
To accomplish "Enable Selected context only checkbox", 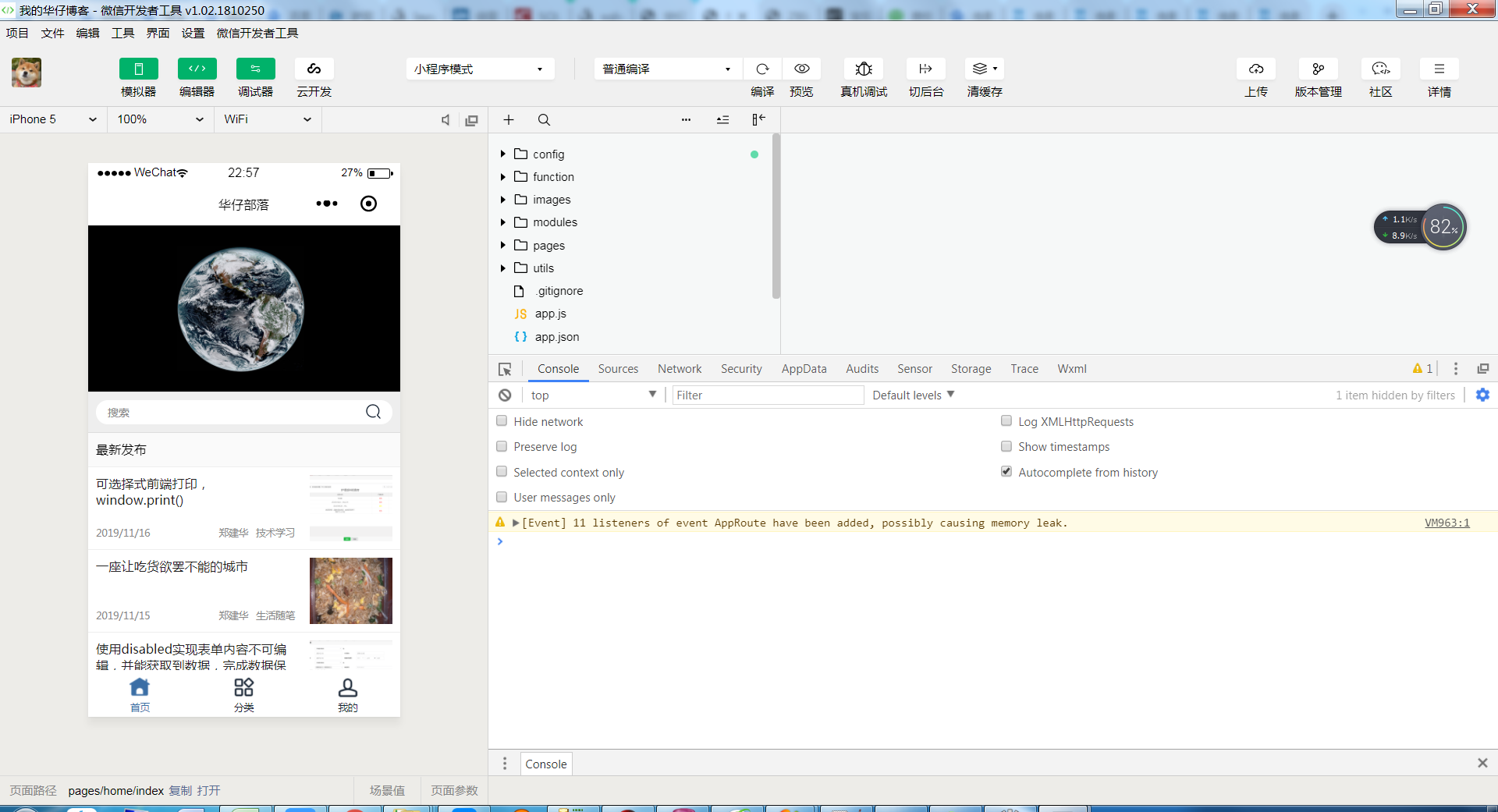I will pyautogui.click(x=502, y=472).
